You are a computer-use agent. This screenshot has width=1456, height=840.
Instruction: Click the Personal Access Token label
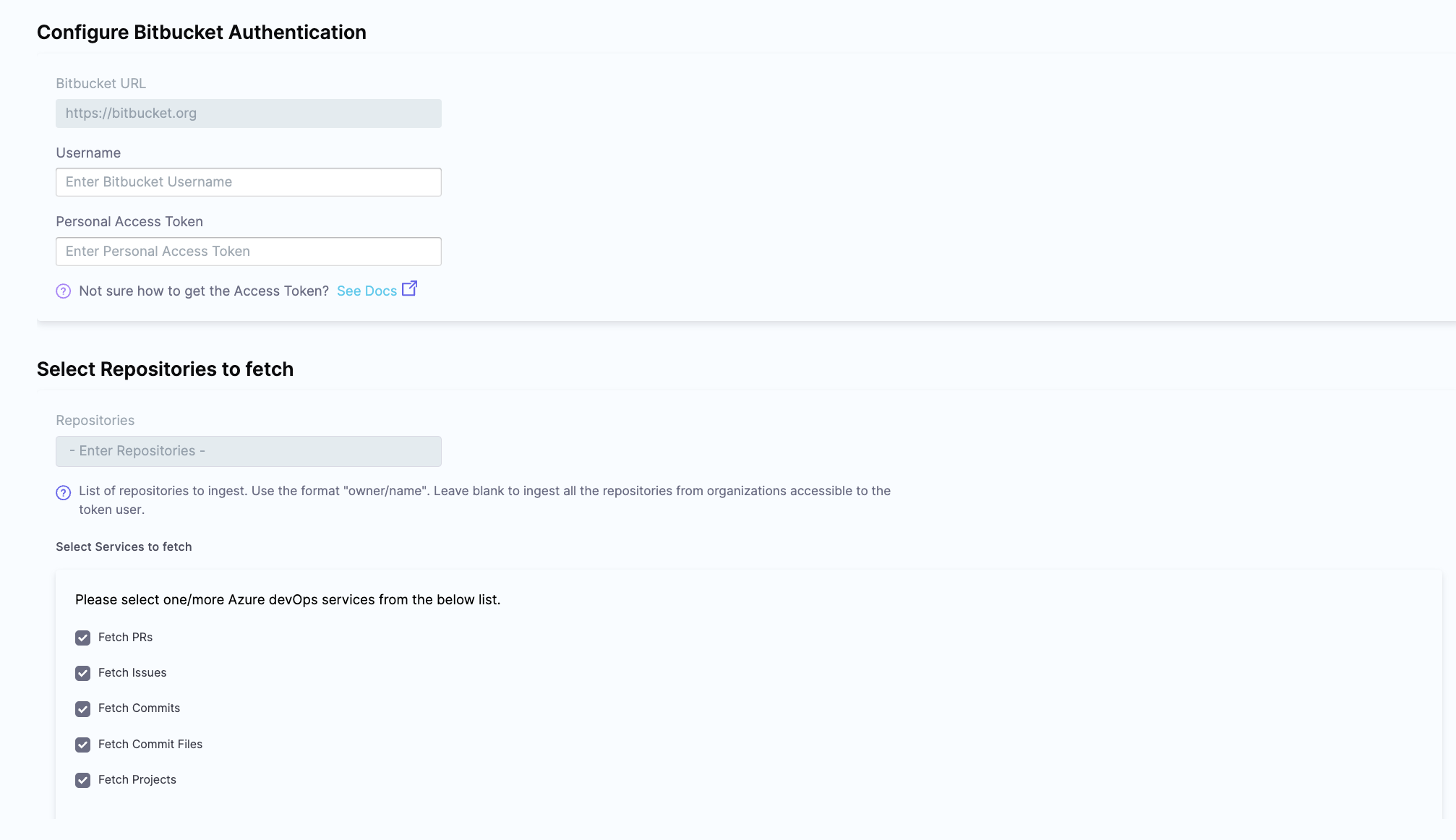[129, 221]
